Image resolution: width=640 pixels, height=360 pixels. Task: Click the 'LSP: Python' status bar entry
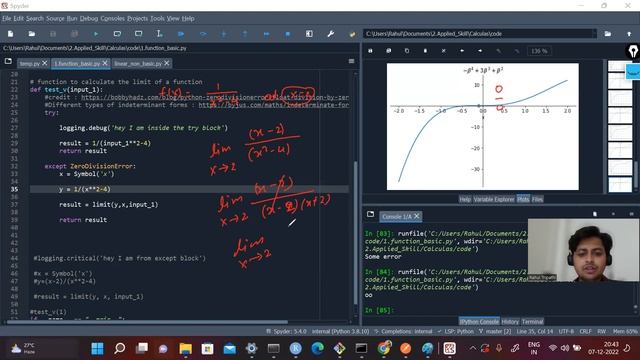(x=455, y=331)
